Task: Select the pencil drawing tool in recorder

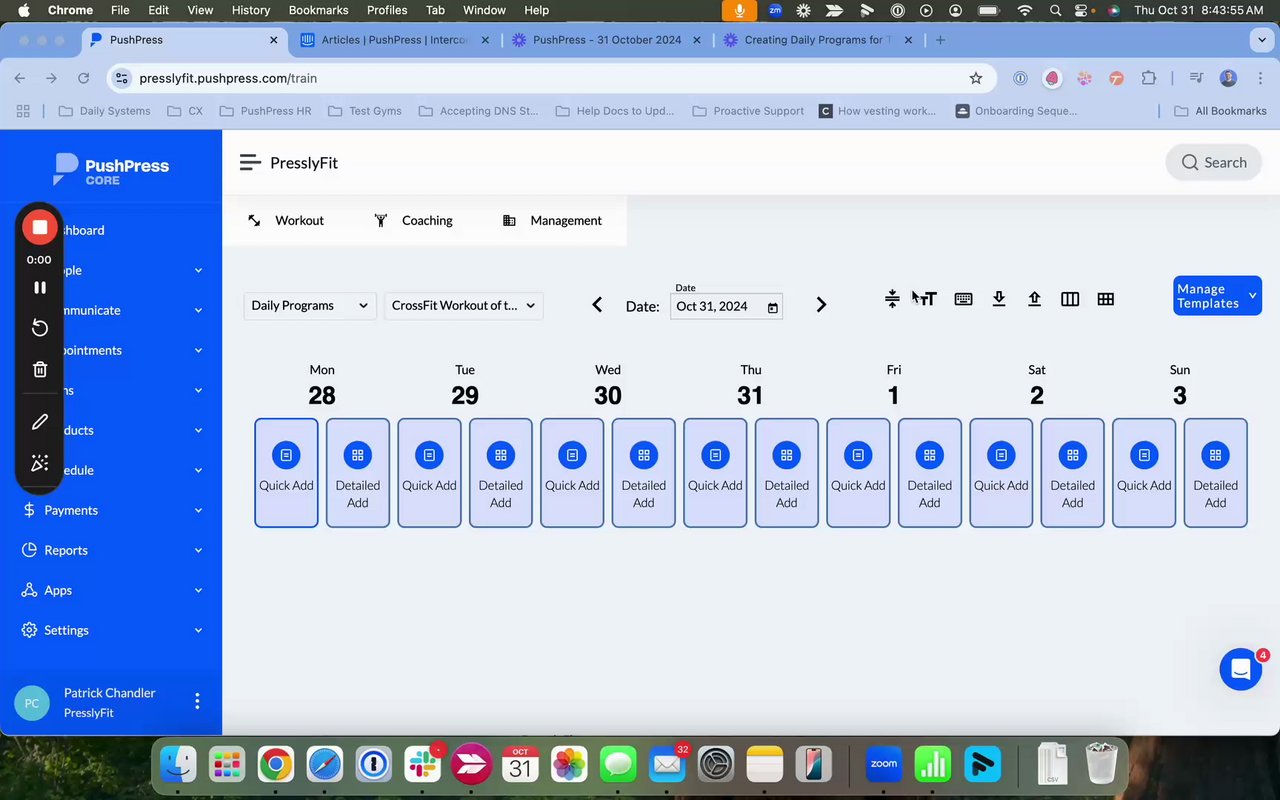Action: (x=40, y=422)
